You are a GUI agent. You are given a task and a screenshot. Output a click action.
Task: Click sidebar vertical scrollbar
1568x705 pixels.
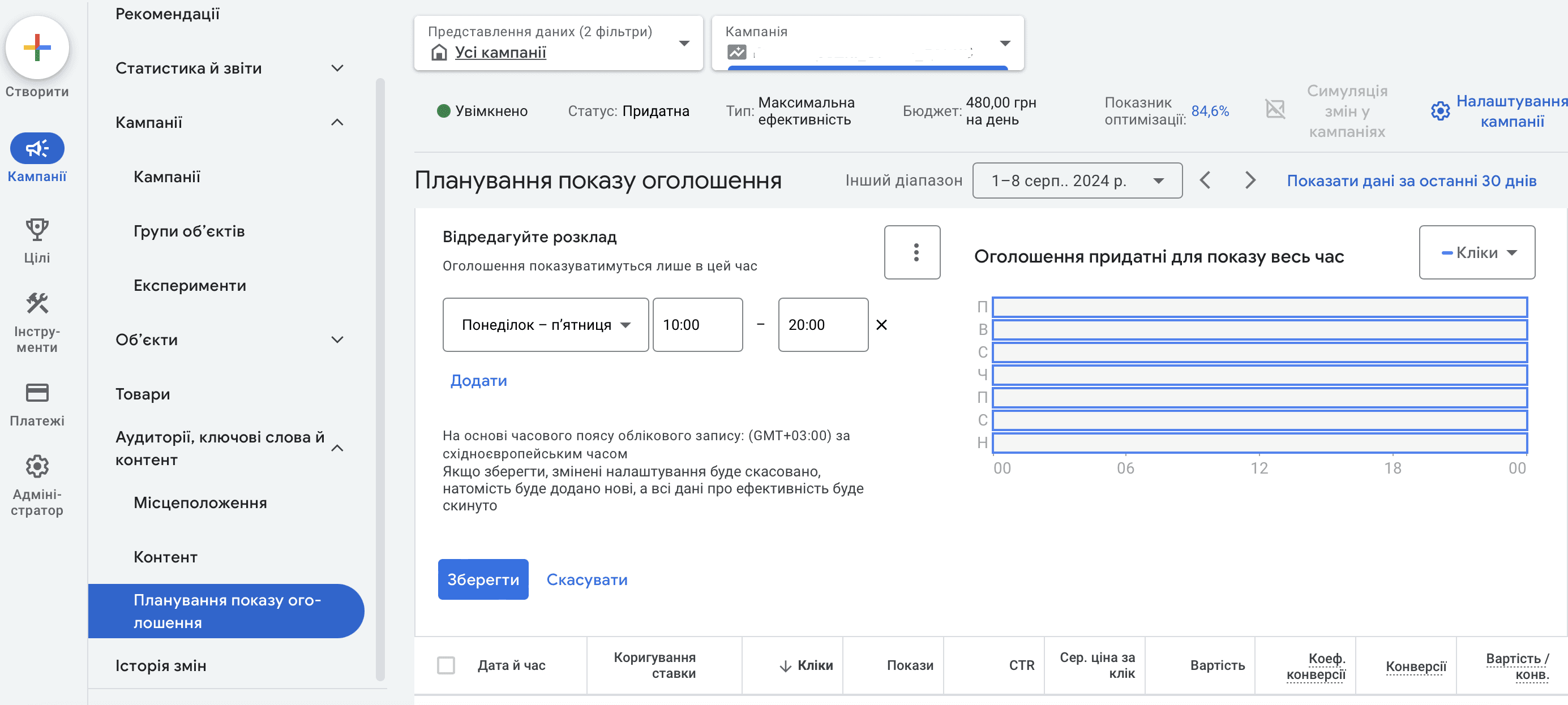tap(380, 379)
